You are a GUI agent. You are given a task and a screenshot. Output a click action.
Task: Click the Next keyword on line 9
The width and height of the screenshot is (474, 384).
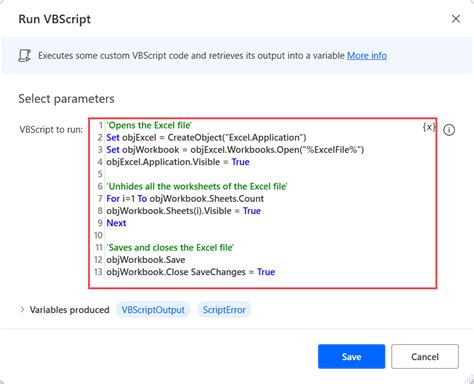click(x=116, y=223)
